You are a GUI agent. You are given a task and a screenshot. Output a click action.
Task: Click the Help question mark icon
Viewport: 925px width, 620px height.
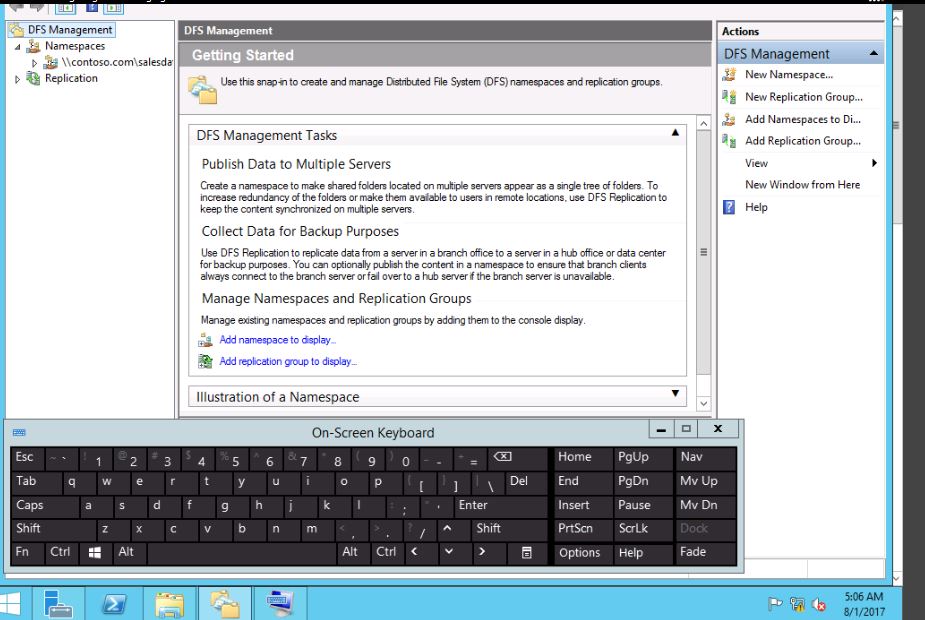[729, 207]
